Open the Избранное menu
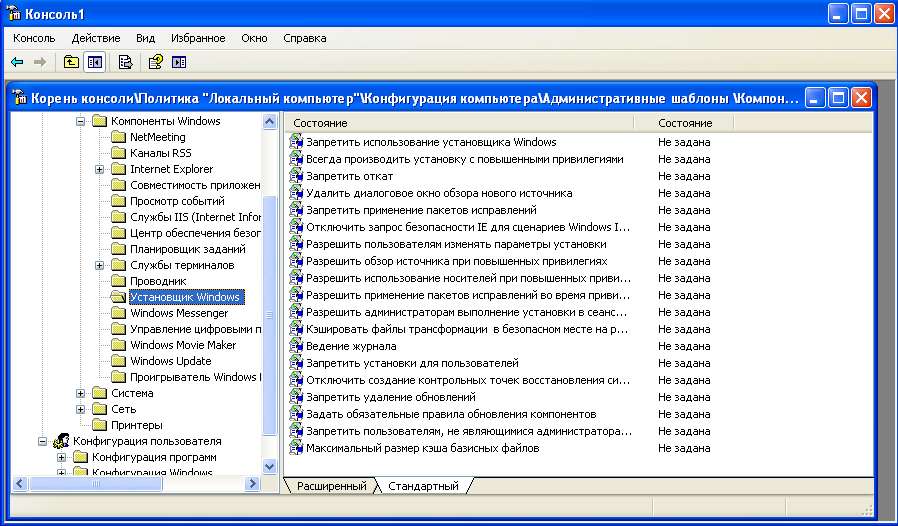Image resolution: width=898 pixels, height=526 pixels. click(x=198, y=38)
